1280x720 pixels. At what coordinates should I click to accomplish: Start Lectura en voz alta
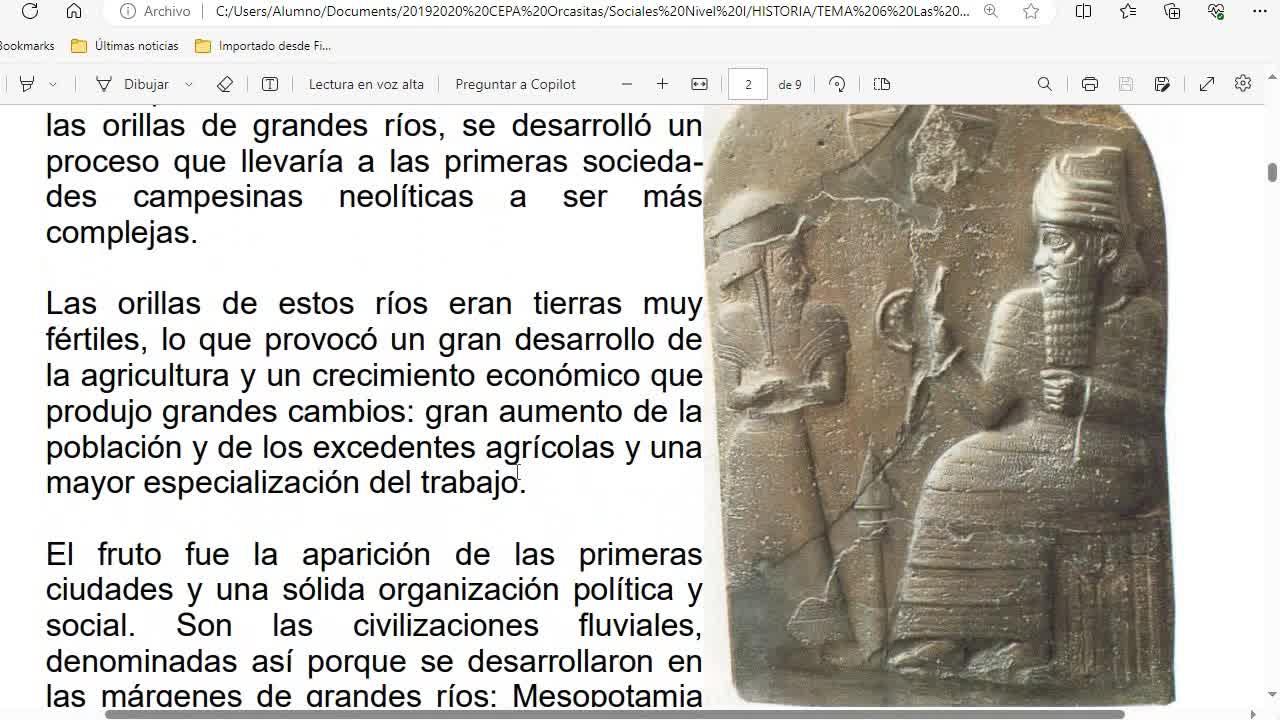(x=366, y=84)
